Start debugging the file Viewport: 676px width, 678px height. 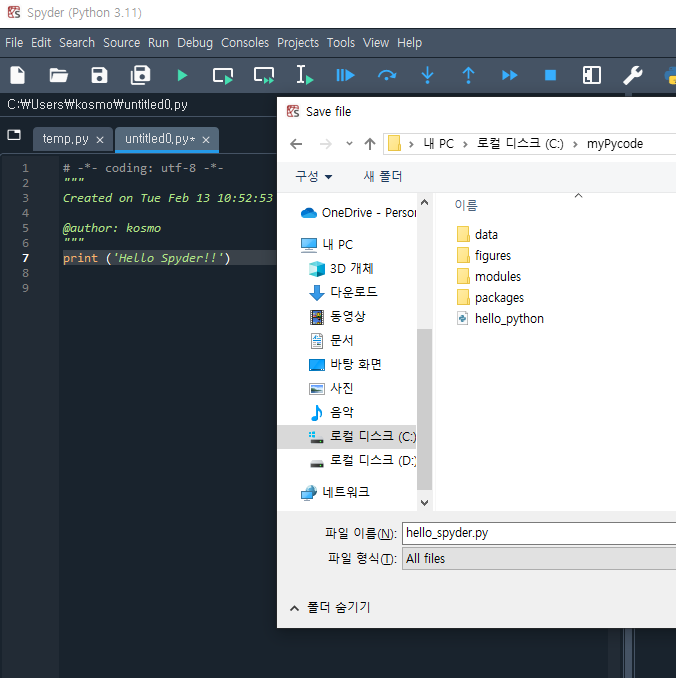(345, 76)
